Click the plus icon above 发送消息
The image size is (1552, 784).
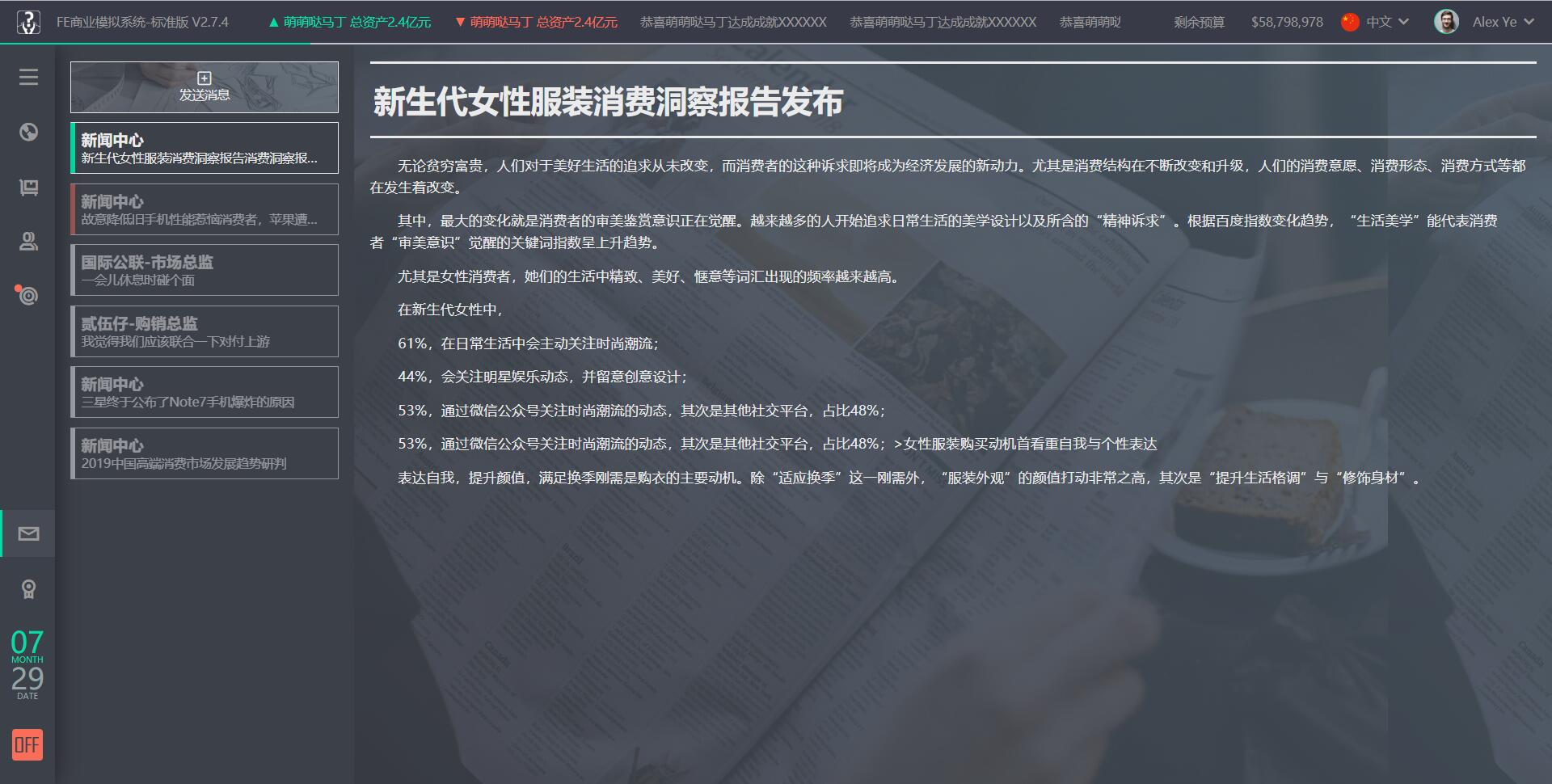click(x=205, y=78)
